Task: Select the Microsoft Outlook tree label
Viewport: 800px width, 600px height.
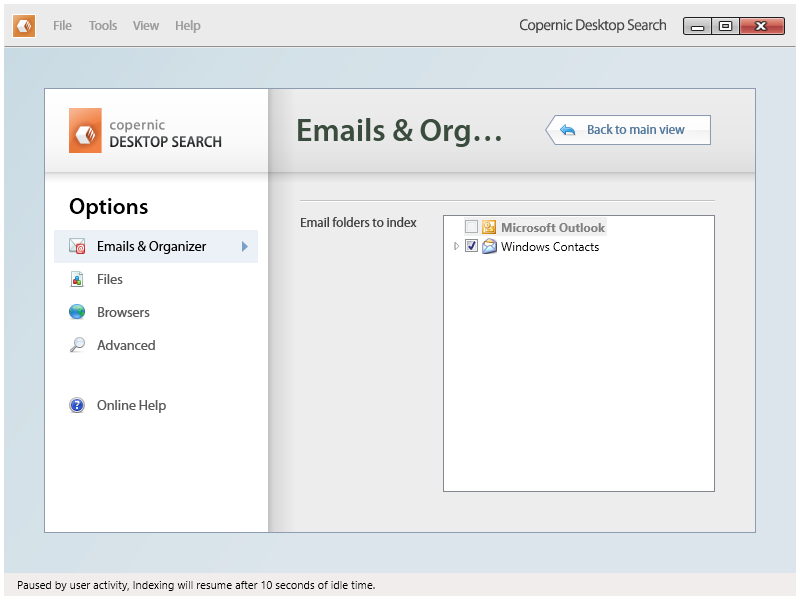Action: coord(553,228)
